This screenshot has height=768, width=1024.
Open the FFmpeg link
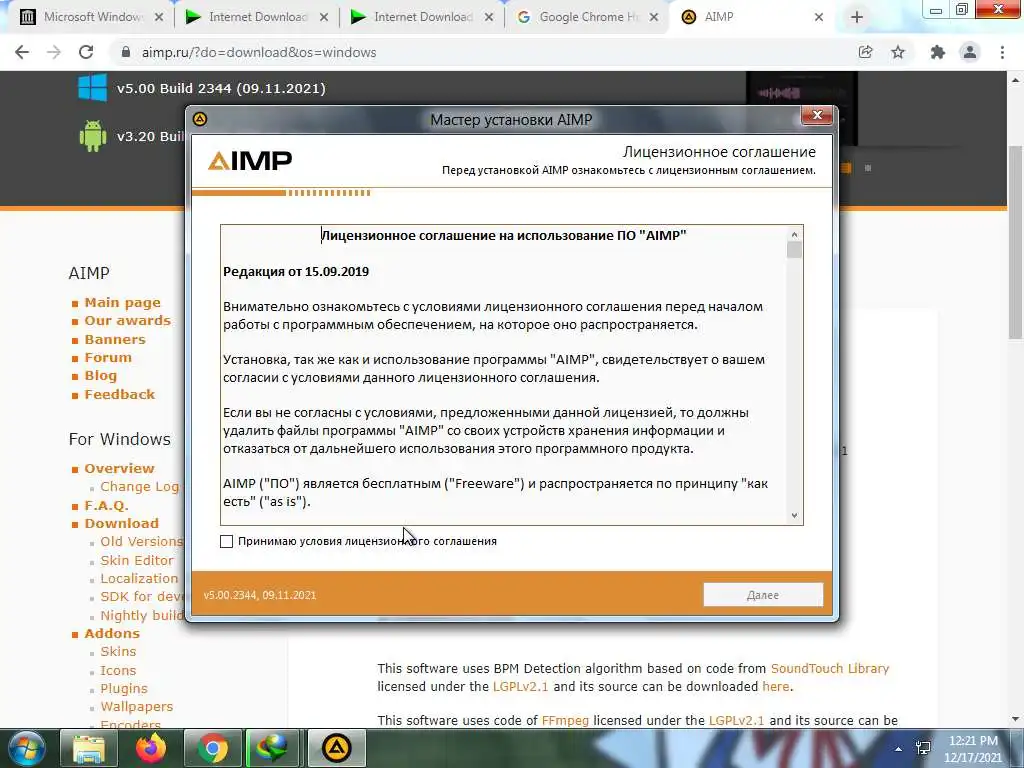click(565, 720)
